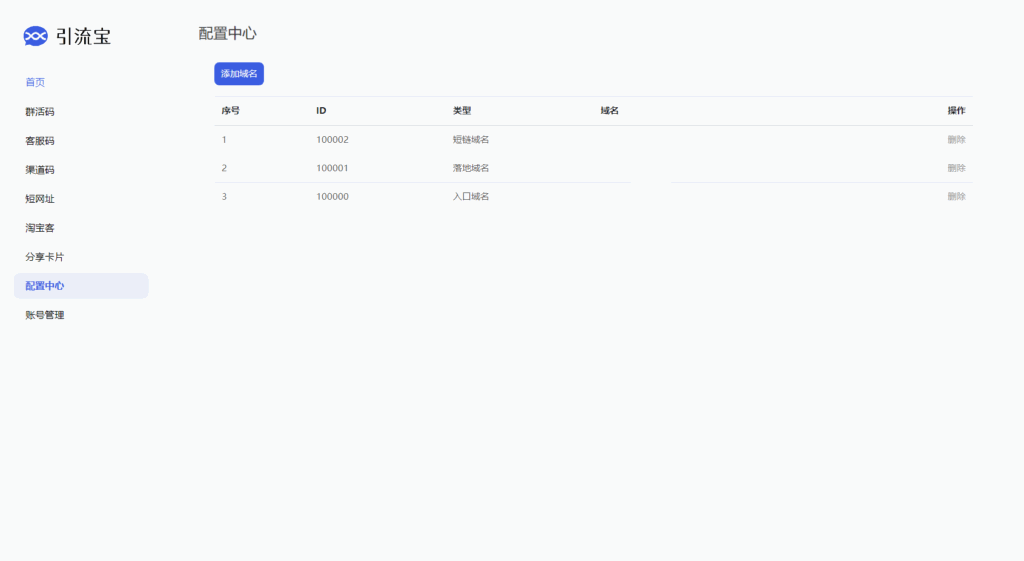Screen dimensions: 1024x561
Task: Click the 引流宝 logo icon
Action: 35,37
